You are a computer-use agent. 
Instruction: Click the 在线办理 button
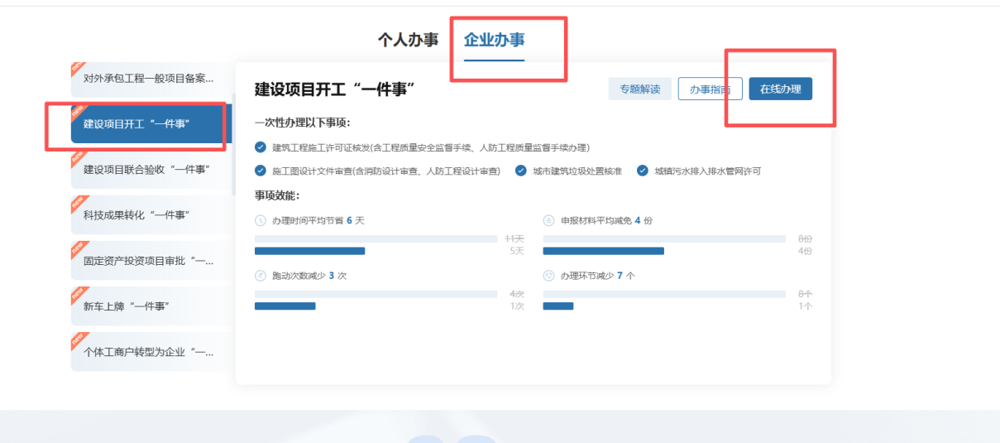(x=781, y=89)
